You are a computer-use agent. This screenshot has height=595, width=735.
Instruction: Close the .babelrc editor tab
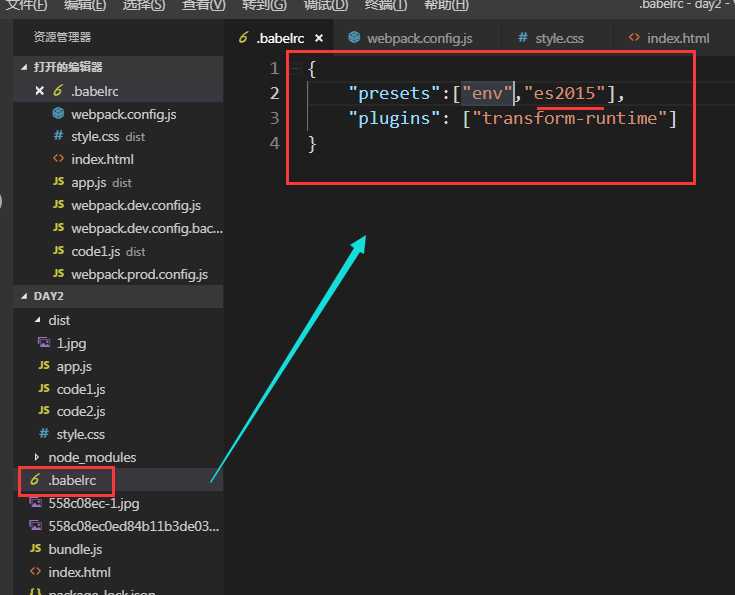point(320,39)
